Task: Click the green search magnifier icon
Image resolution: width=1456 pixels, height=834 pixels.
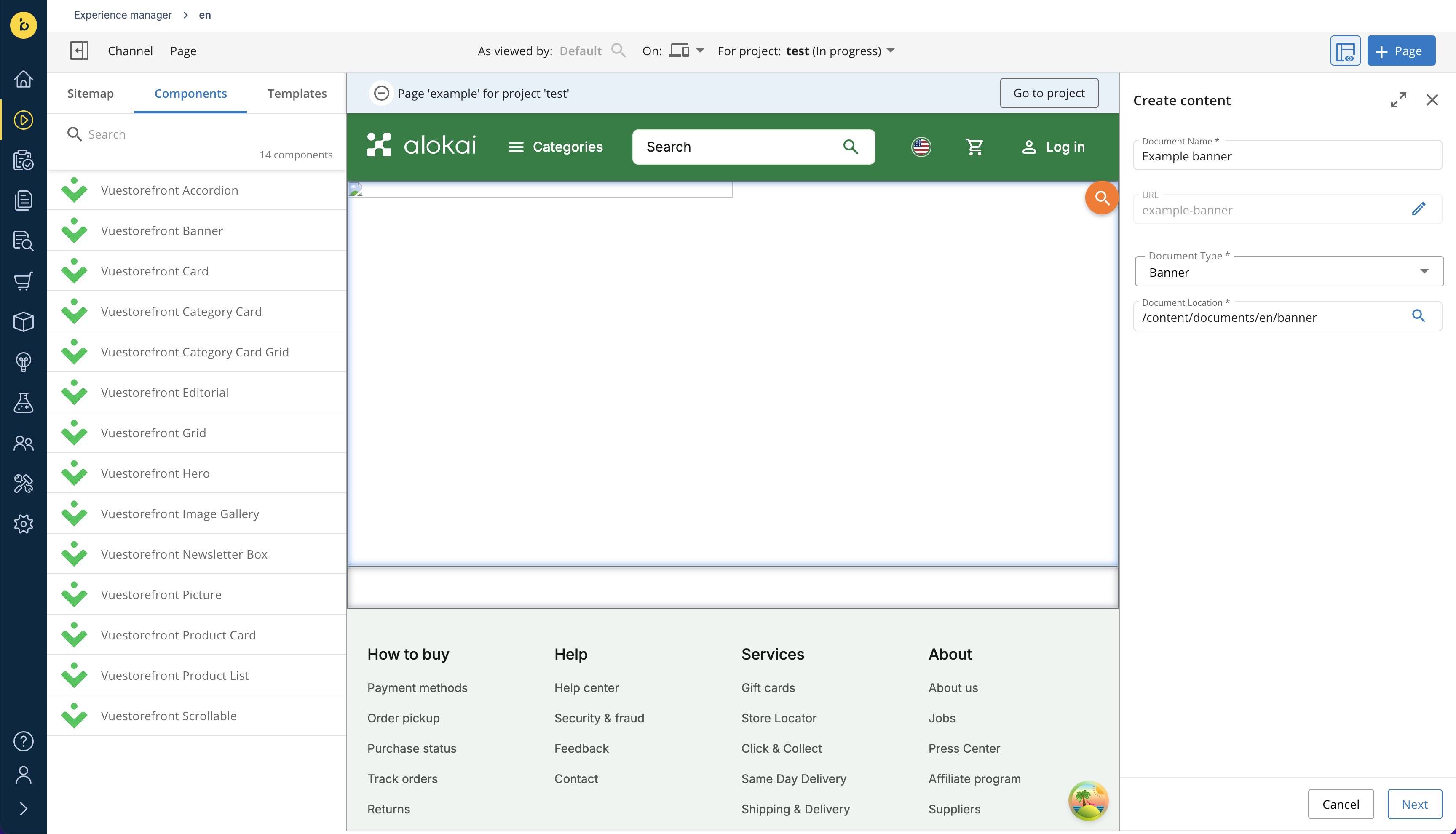Action: coord(851,147)
